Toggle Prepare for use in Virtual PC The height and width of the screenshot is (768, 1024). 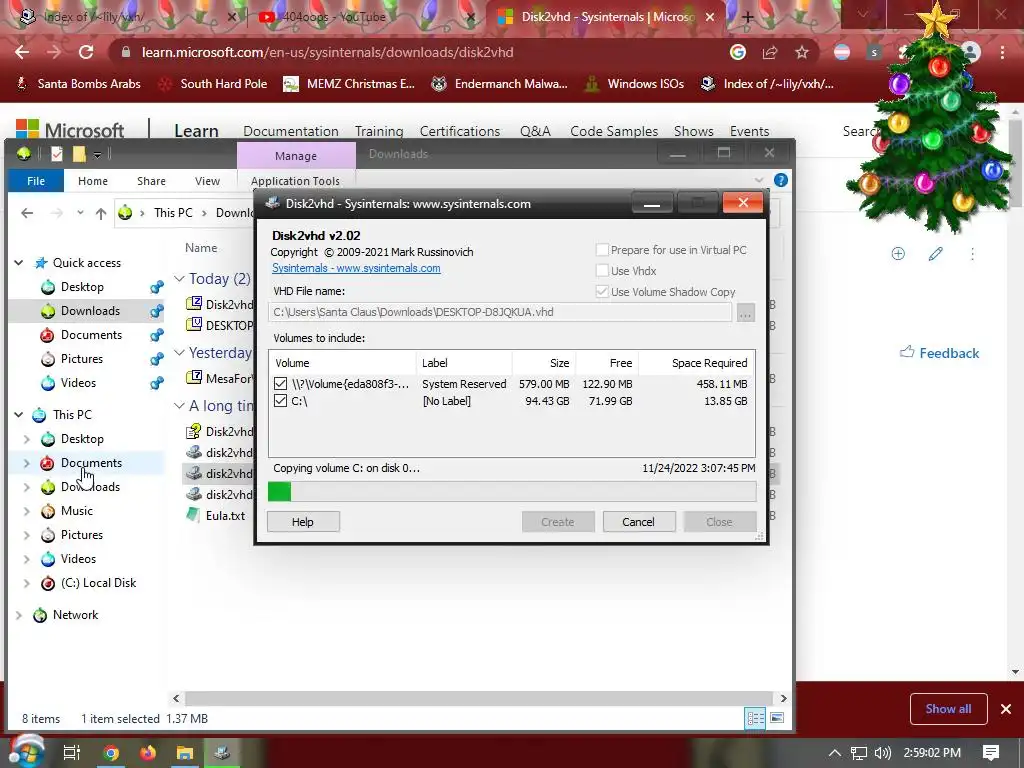pyautogui.click(x=602, y=249)
